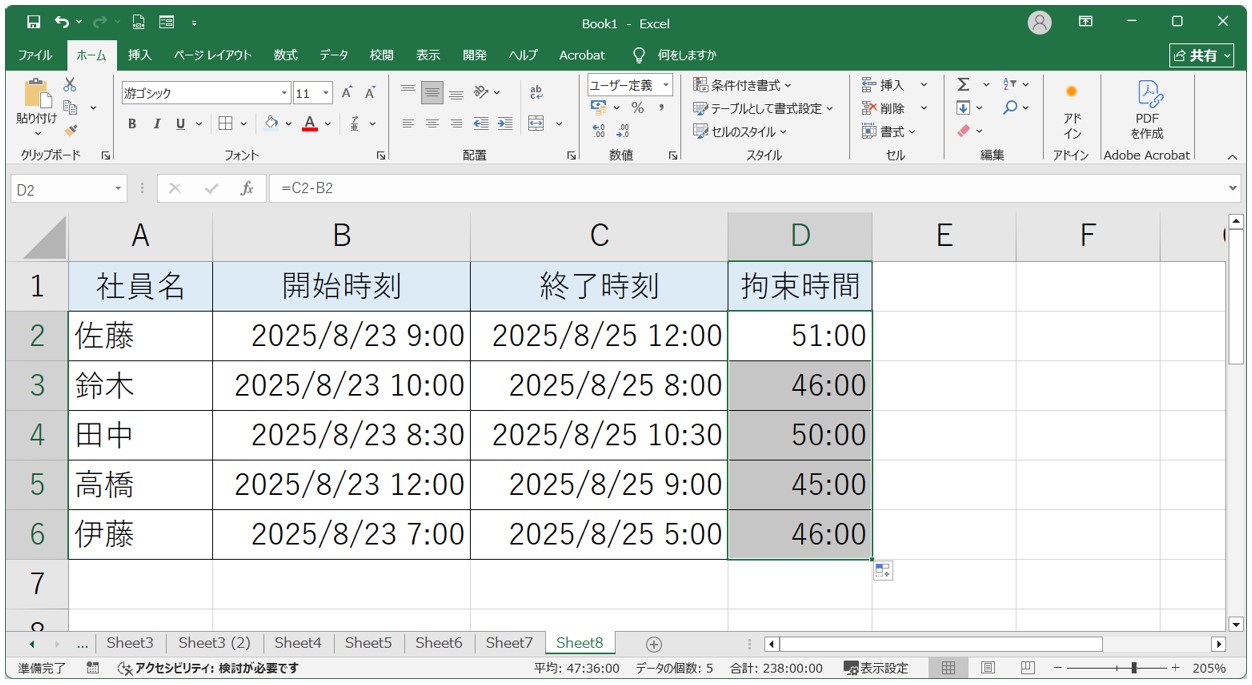The width and height of the screenshot is (1252, 685).
Task: Increase the cell indent
Action: click(505, 124)
